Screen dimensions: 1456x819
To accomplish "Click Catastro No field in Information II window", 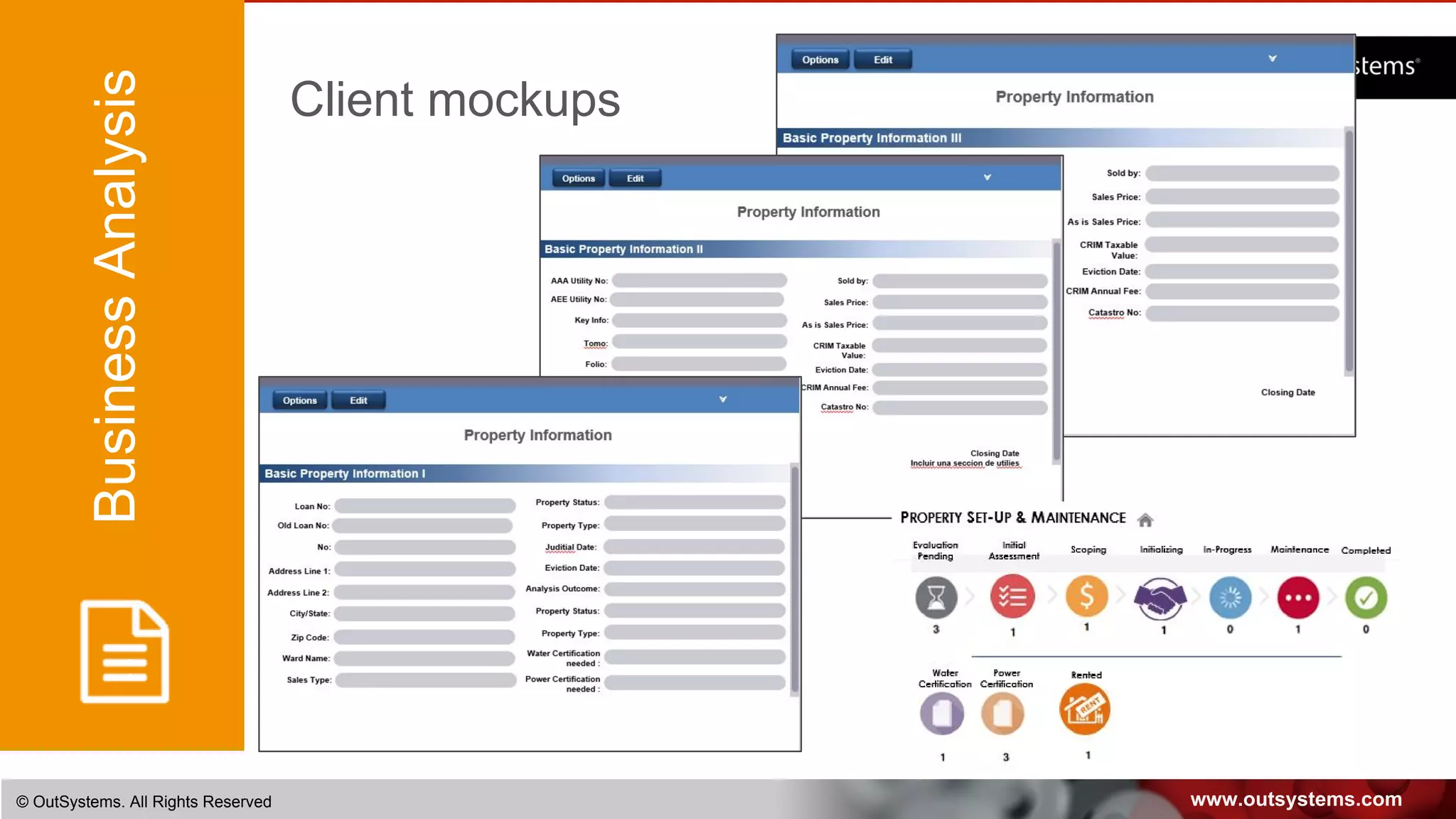I will pyautogui.click(x=960, y=407).
